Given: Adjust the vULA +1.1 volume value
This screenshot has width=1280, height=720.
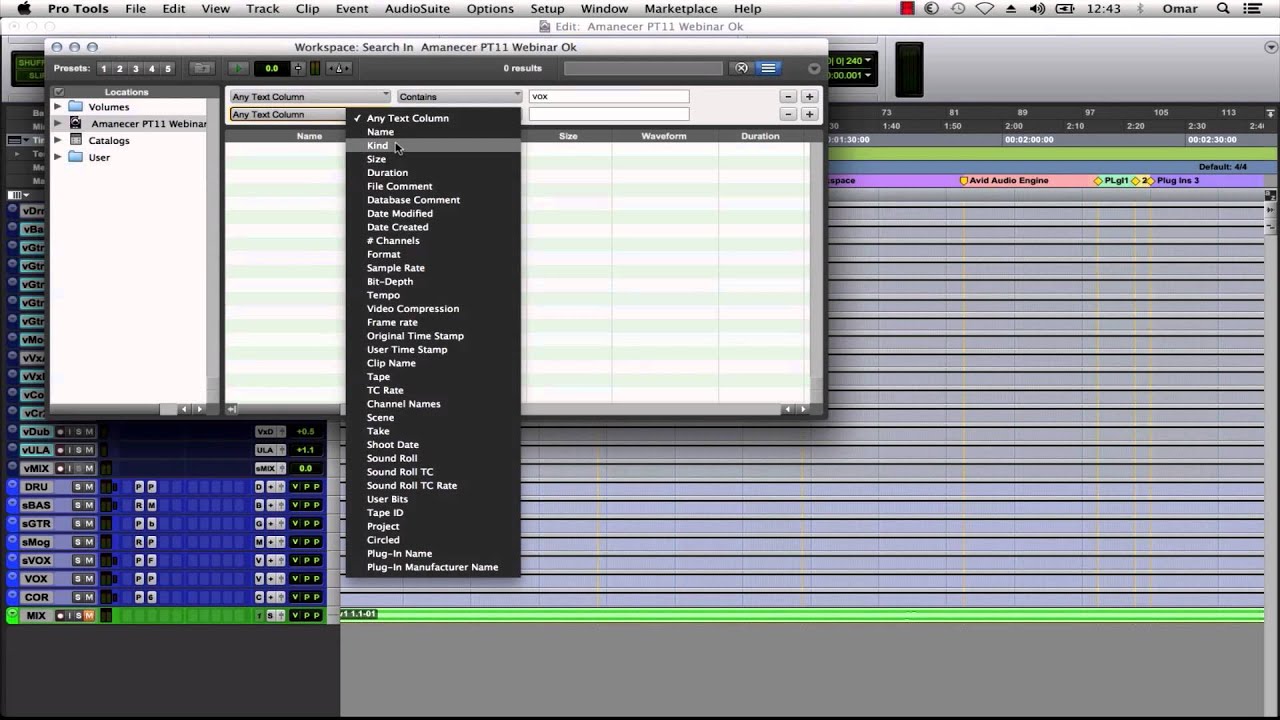Looking at the screenshot, I should [305, 450].
